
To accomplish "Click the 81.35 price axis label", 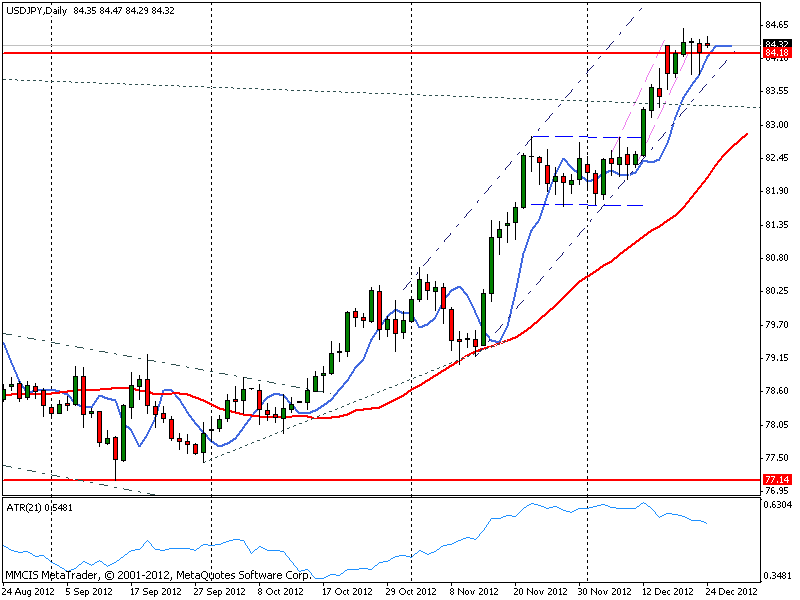I will coord(777,224).
